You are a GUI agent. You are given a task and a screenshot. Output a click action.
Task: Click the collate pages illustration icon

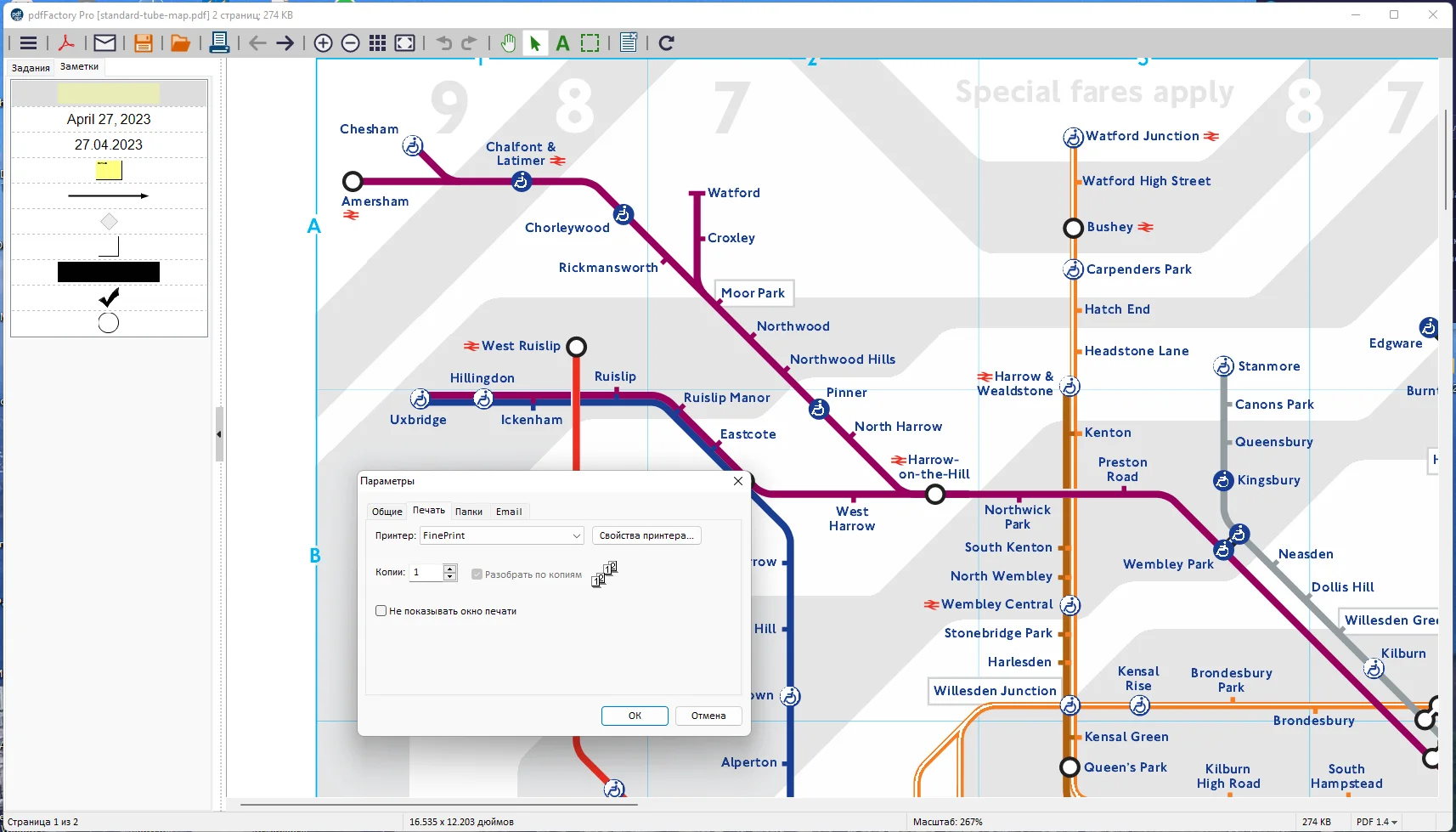coord(604,574)
